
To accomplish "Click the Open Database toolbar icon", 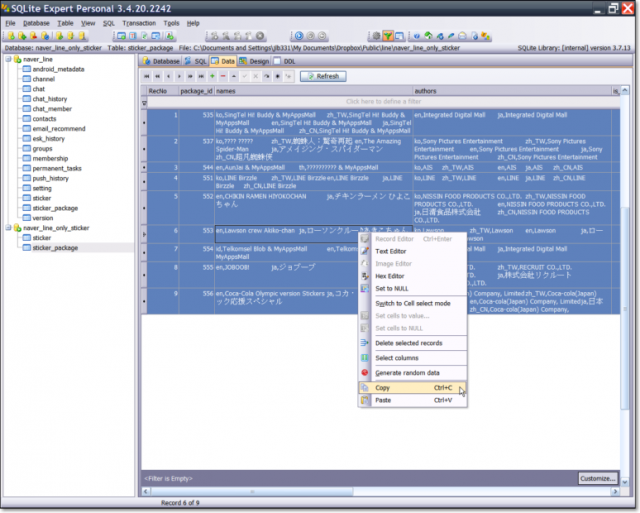I will click(22, 36).
